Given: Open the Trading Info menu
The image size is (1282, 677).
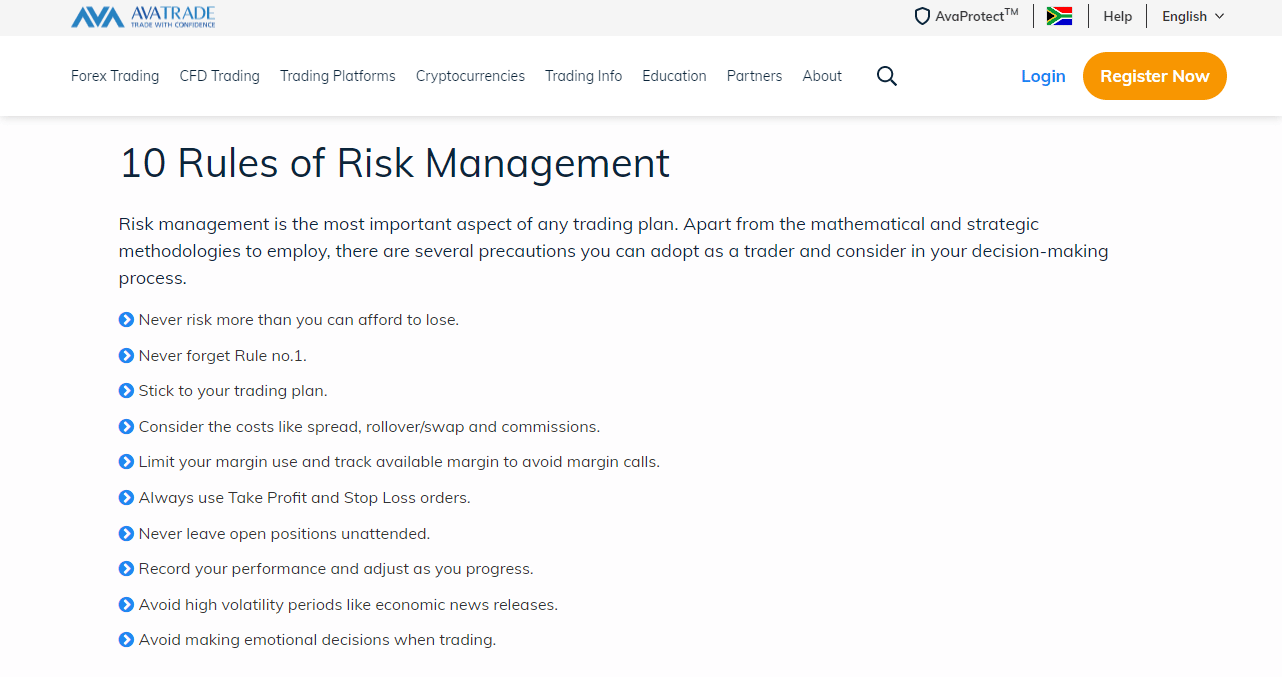Looking at the screenshot, I should (x=583, y=76).
